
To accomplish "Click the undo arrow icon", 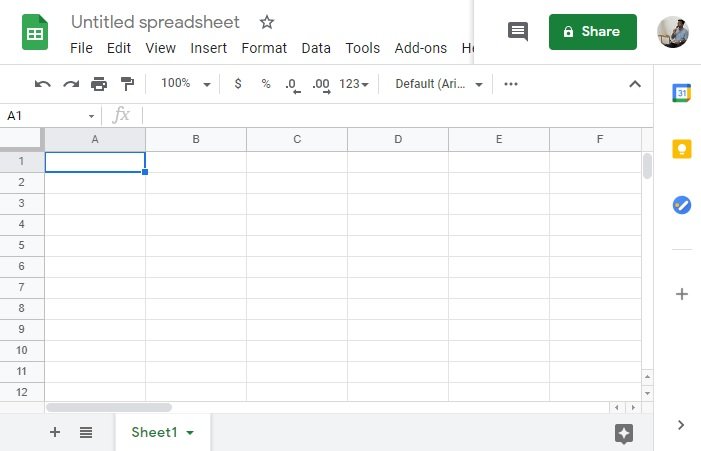I will coord(42,84).
